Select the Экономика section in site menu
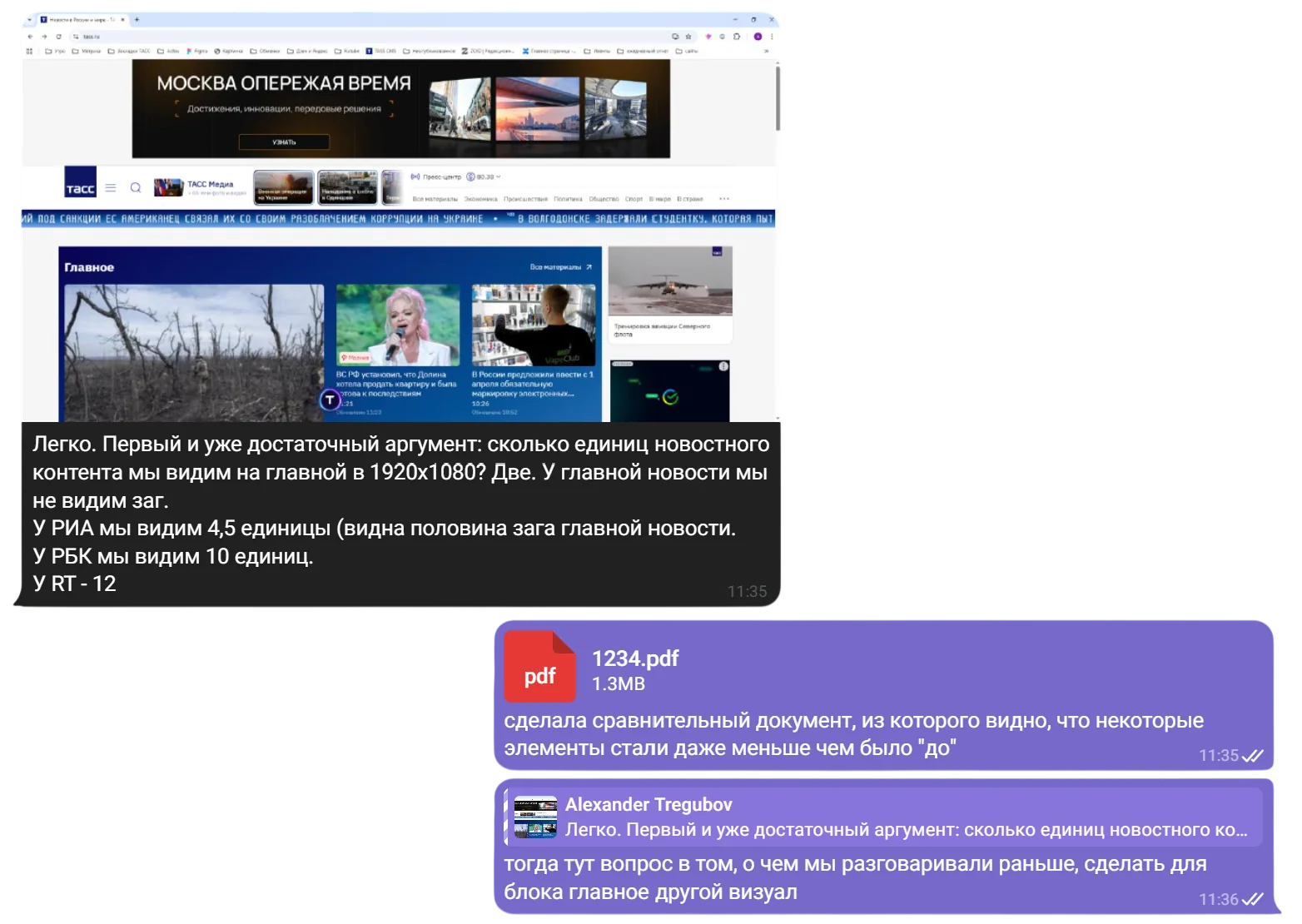The width and height of the screenshot is (1302, 924). click(x=480, y=199)
